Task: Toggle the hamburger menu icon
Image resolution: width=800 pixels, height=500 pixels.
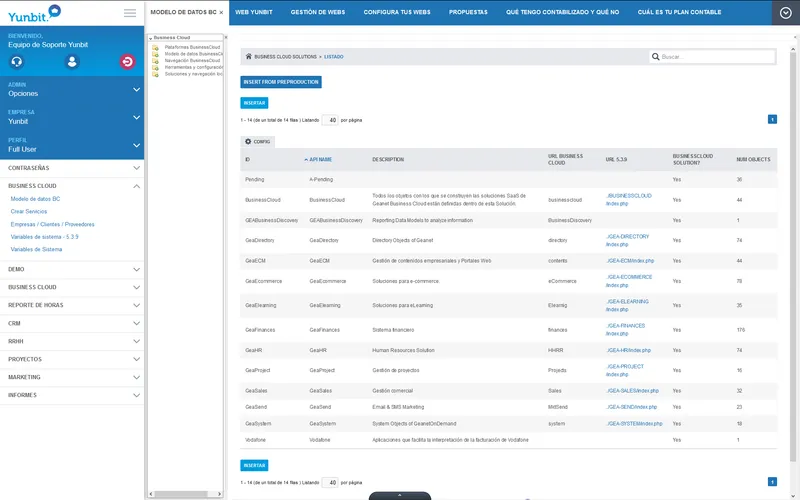Action: pos(130,13)
